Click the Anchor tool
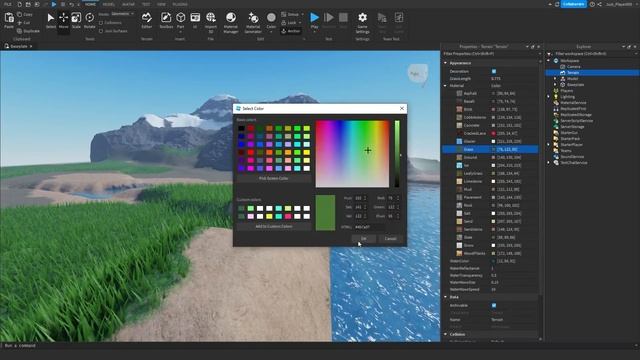This screenshot has height=360, width=640. pos(291,31)
